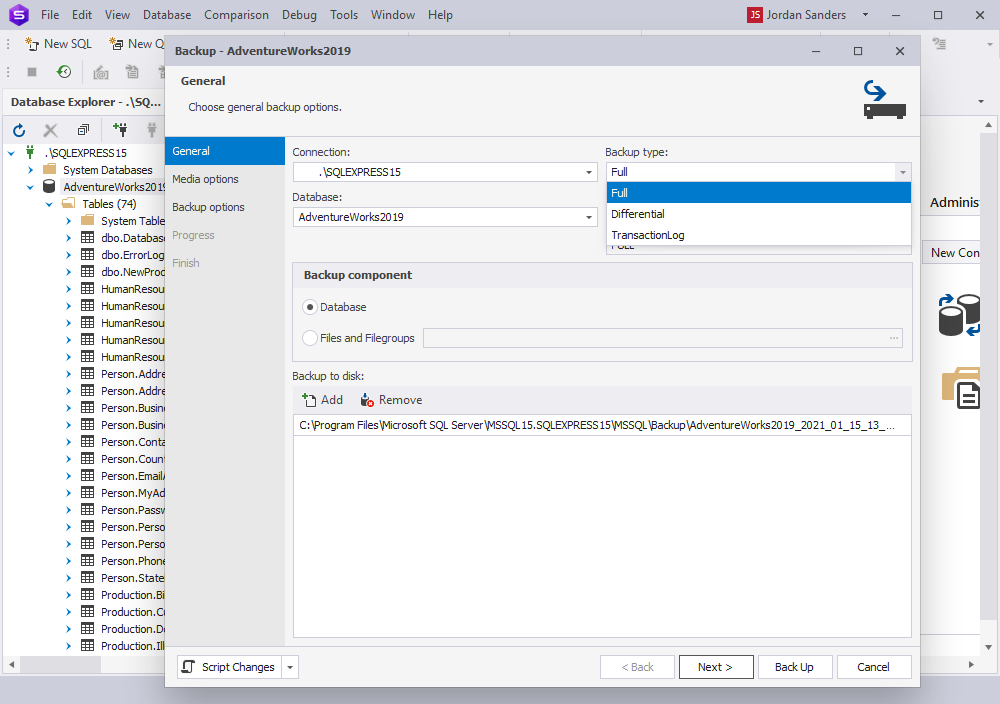
Task: Disconnect using the X icon in Database Explorer
Action: pos(50,130)
